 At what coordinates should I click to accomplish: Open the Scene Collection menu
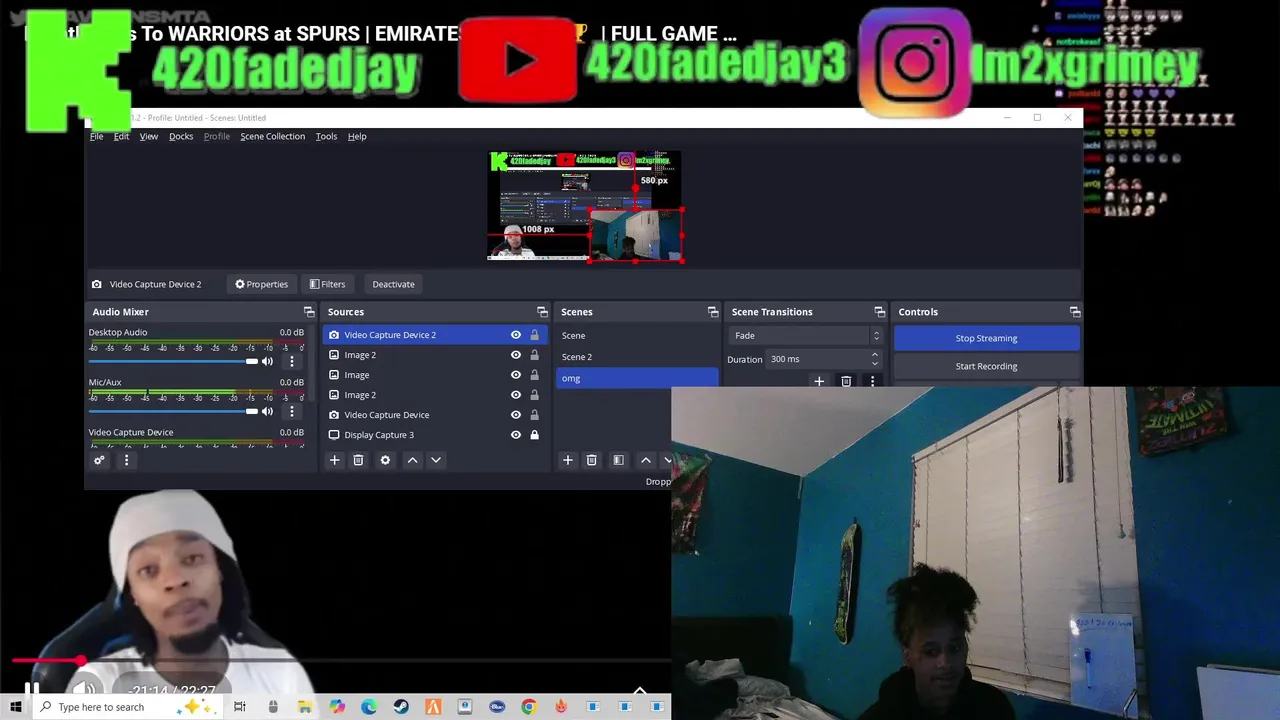click(272, 136)
